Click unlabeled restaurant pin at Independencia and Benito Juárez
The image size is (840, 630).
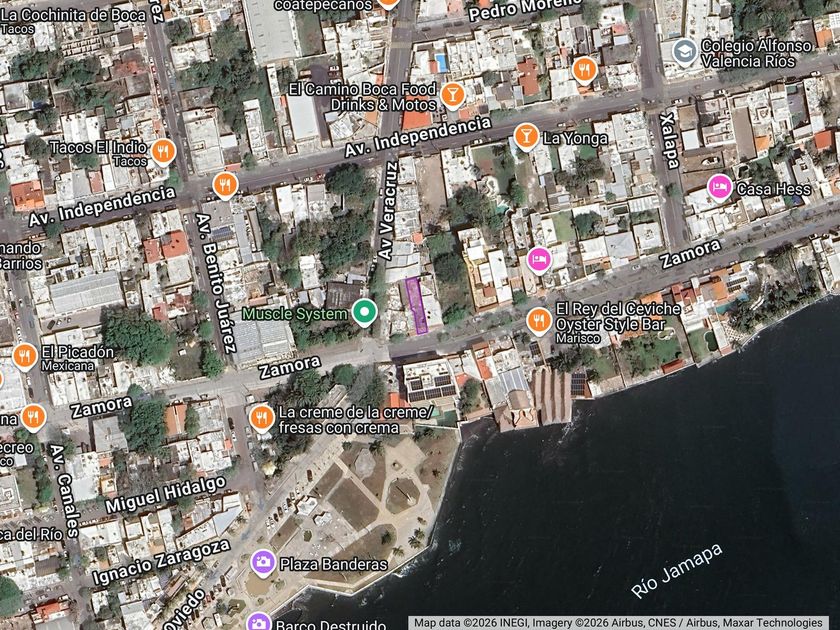pos(226,185)
